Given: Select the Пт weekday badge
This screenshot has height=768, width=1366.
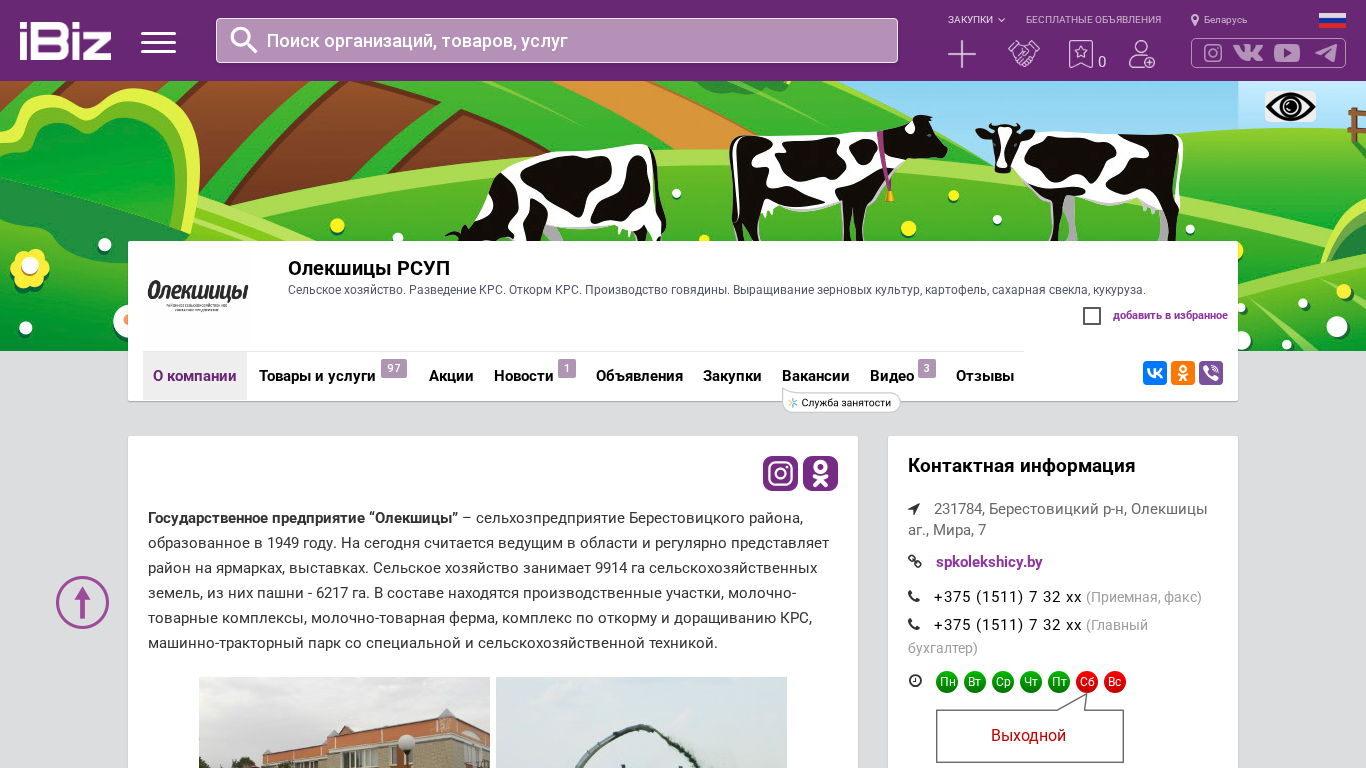Looking at the screenshot, I should [1059, 682].
